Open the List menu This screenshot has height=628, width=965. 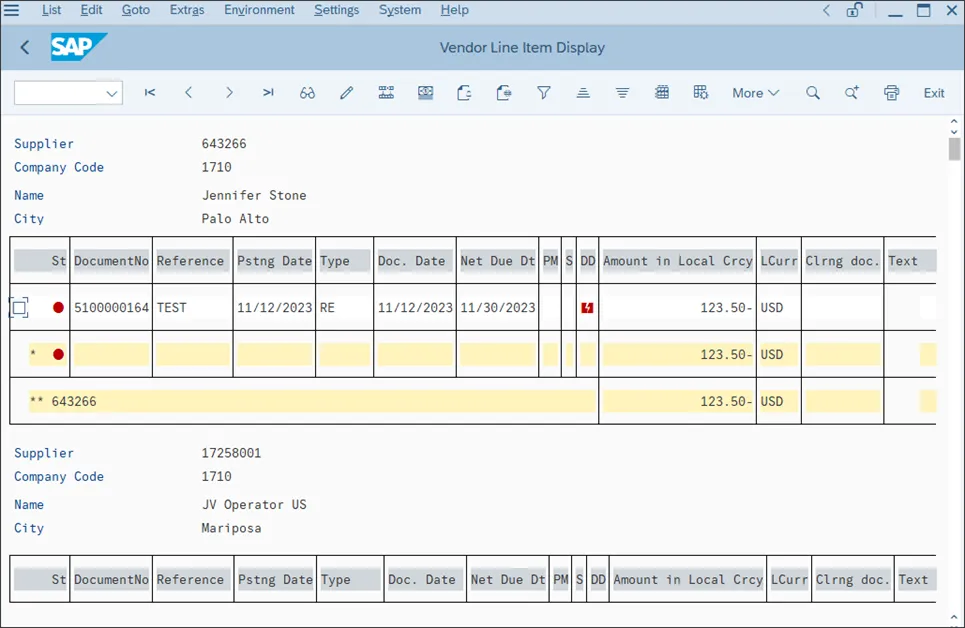[x=52, y=10]
